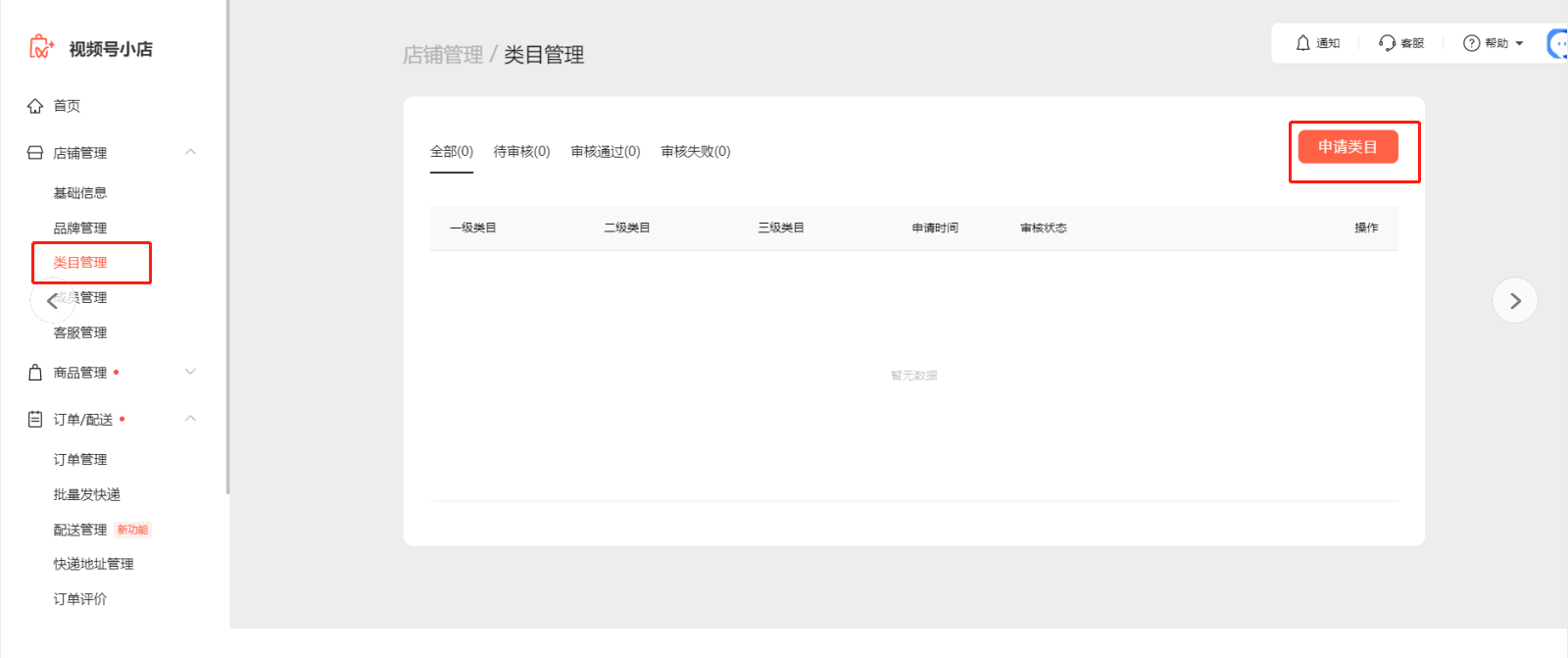Contact 客服 via the headset icon
The width and height of the screenshot is (1568, 658).
coord(1387,43)
